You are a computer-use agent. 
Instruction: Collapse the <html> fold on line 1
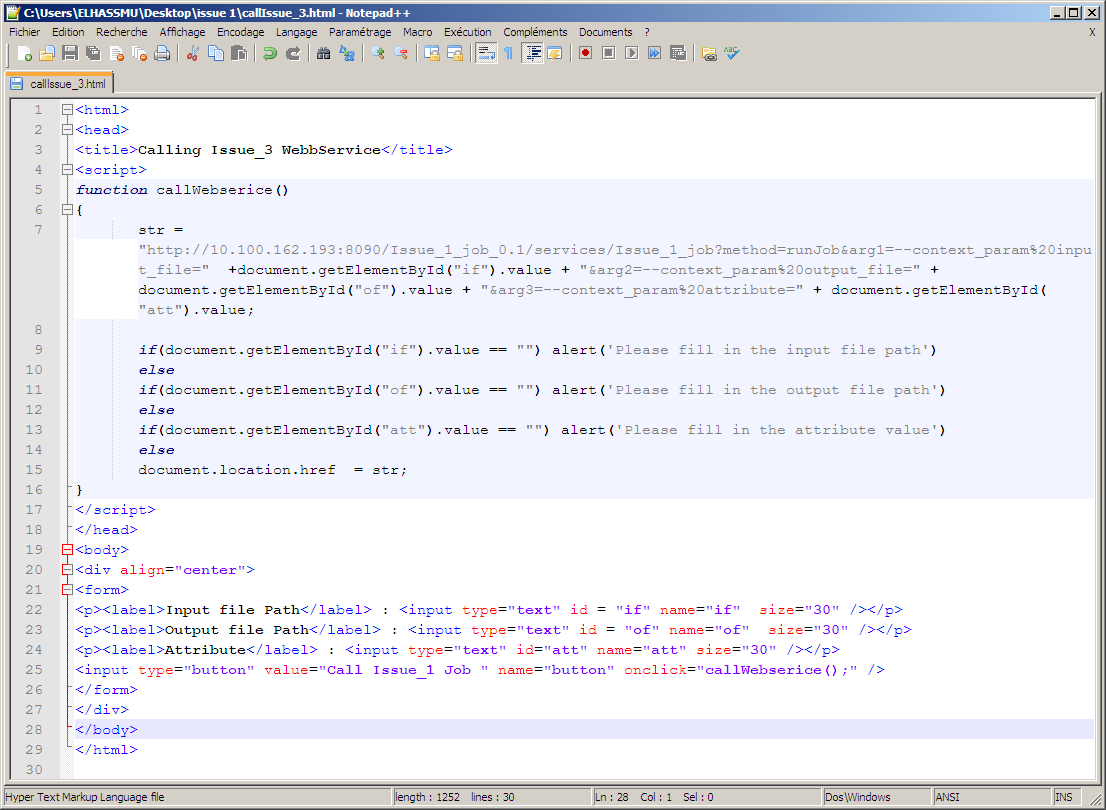(67, 110)
